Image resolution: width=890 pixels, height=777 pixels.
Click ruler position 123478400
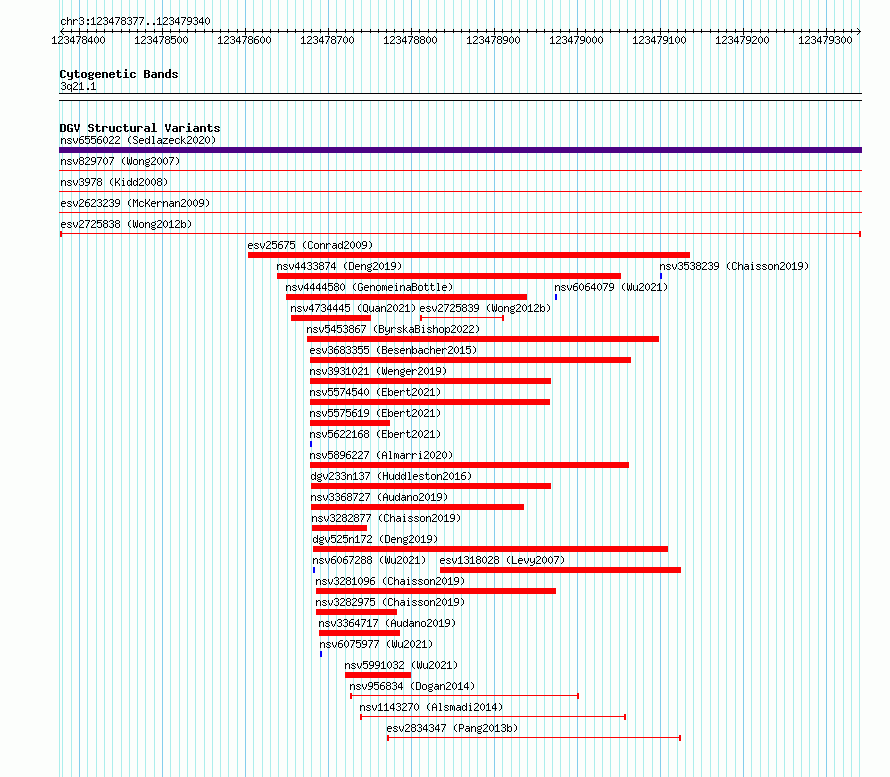point(78,40)
